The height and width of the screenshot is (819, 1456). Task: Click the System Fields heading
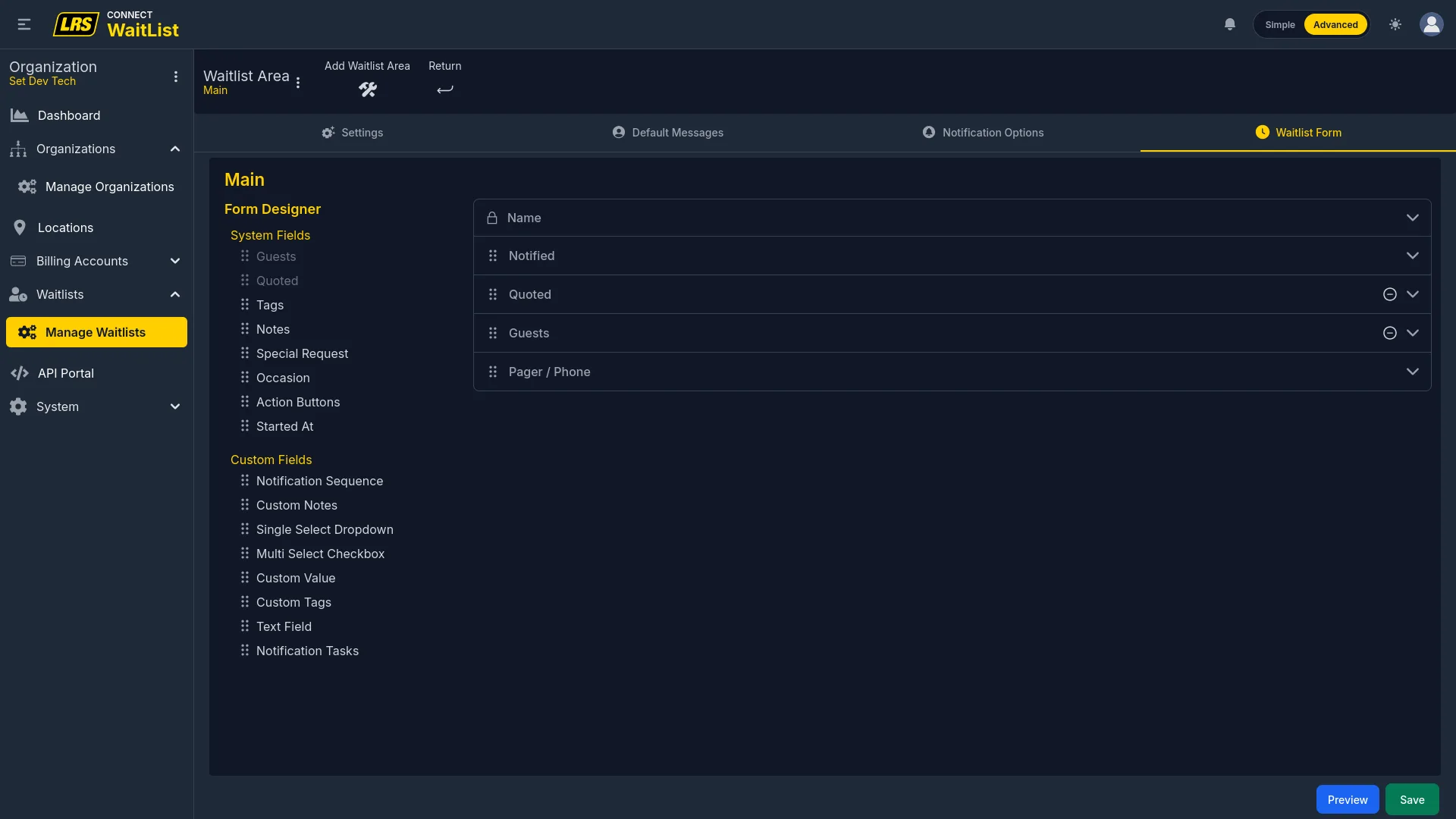point(270,235)
